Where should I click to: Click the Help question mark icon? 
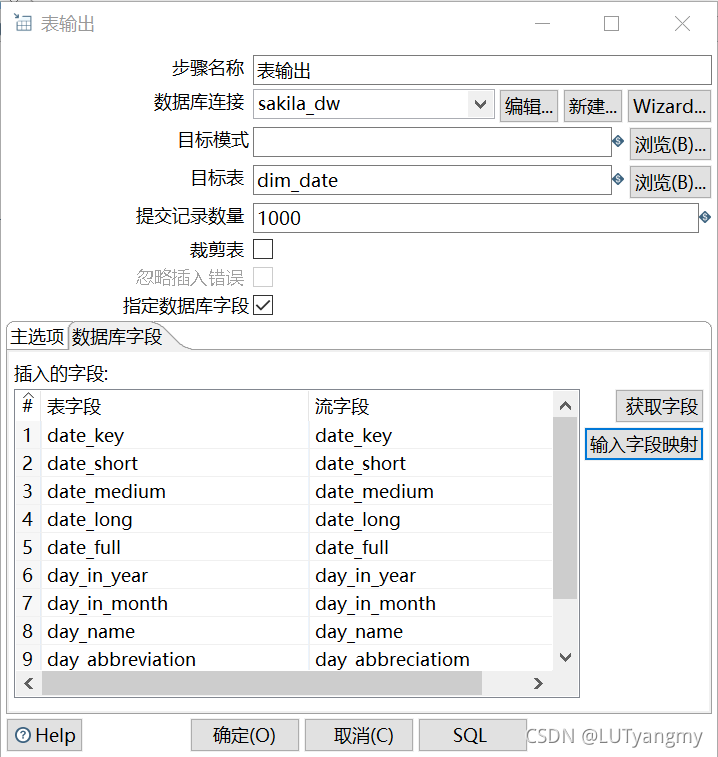point(23,735)
